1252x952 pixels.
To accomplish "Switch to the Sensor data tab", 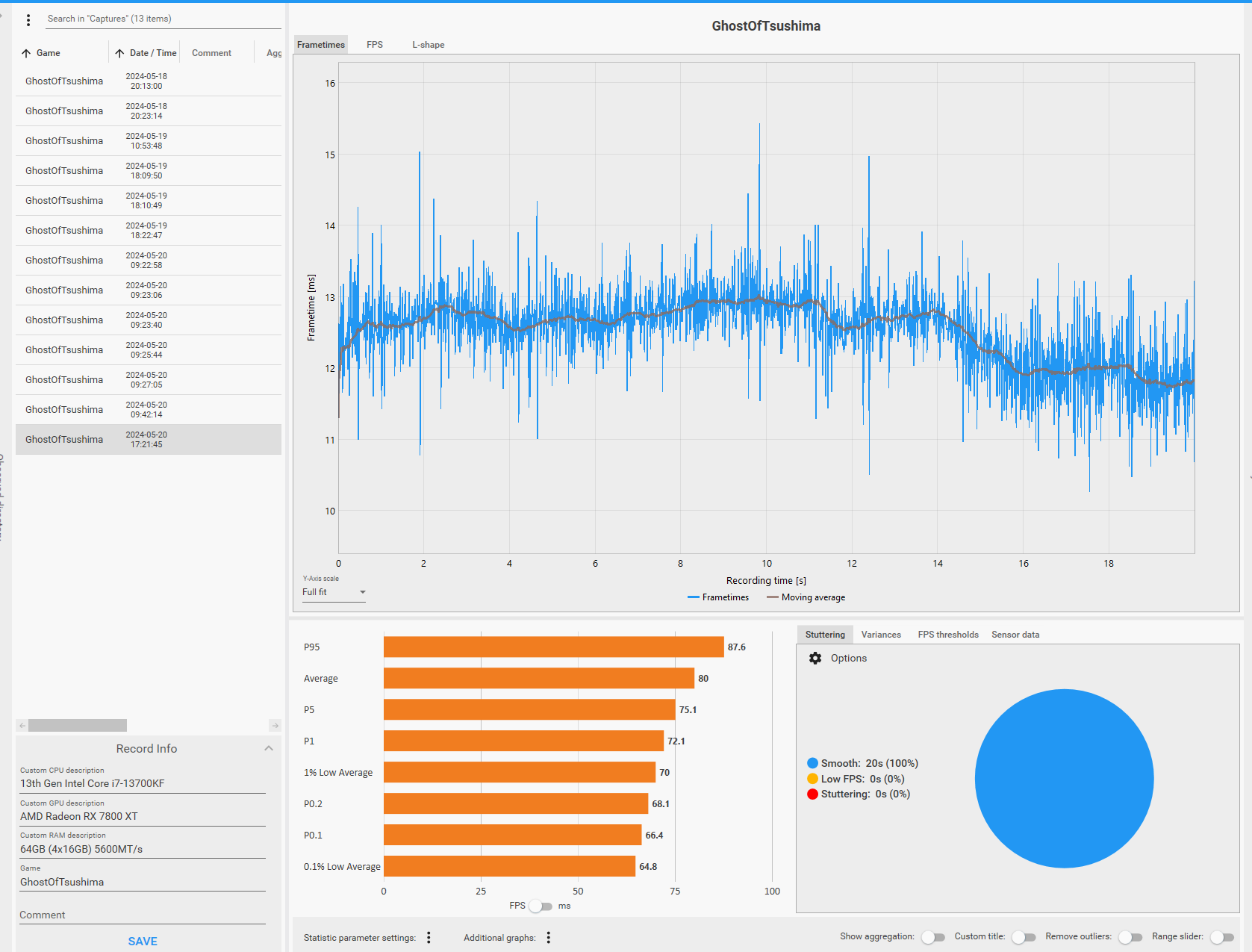I will coord(1015,635).
